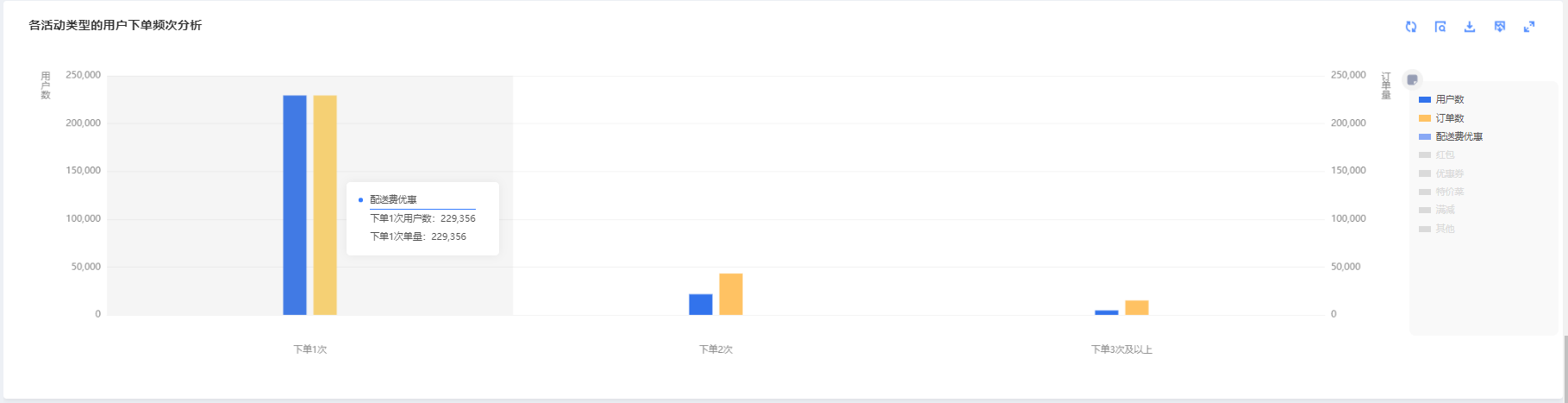Click the blue 下单2次 user count bar

point(701,305)
